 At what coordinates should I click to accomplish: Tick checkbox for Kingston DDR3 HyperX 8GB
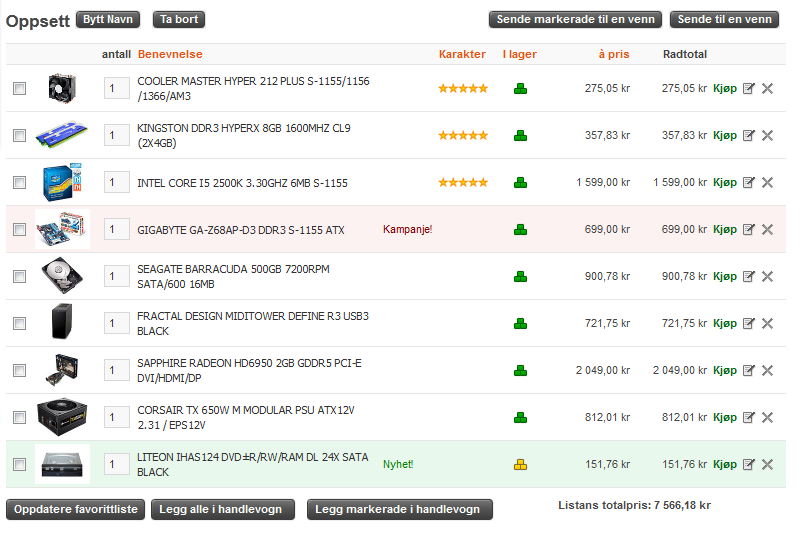coord(19,136)
